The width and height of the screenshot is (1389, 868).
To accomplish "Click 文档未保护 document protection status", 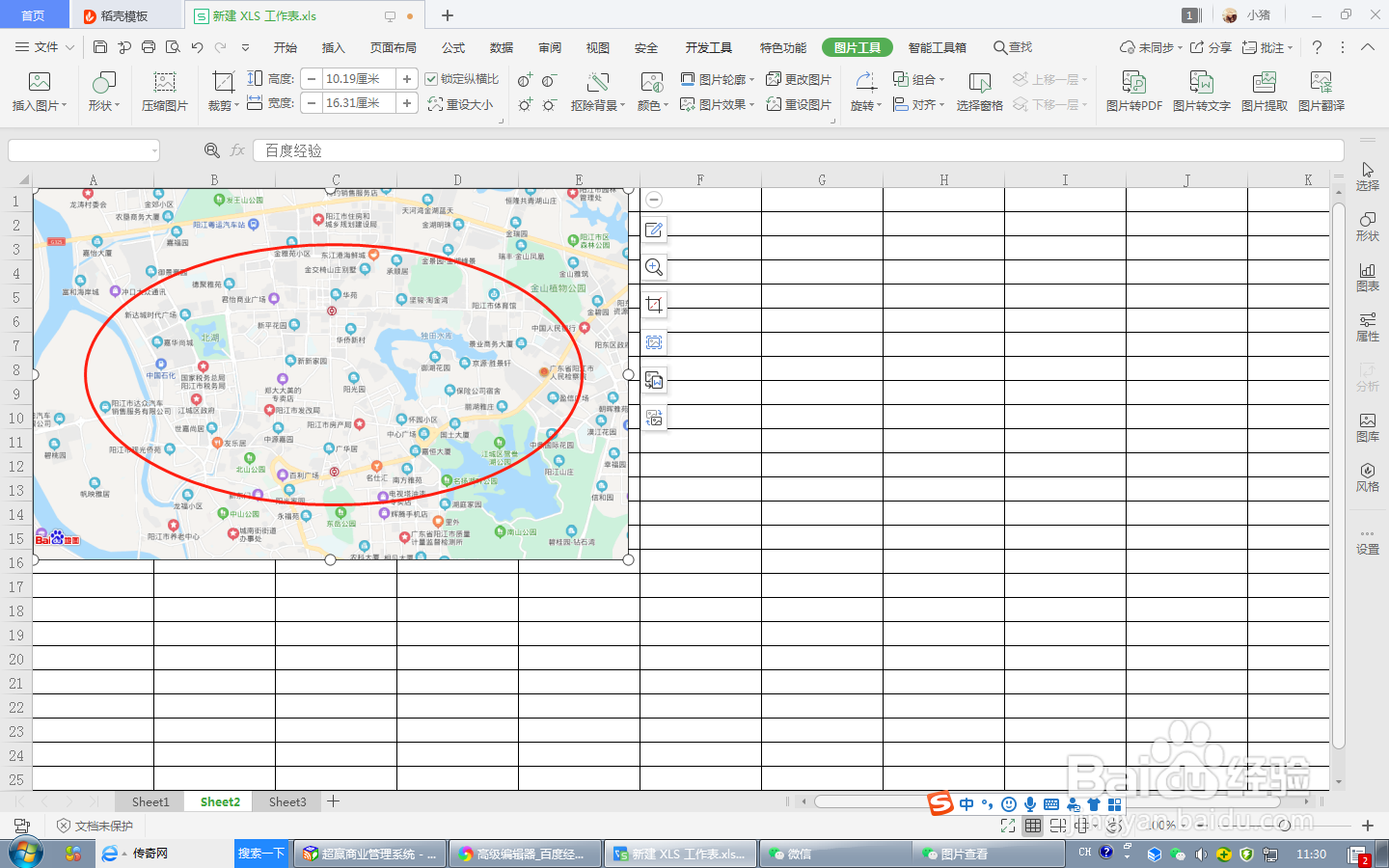I will (x=95, y=826).
